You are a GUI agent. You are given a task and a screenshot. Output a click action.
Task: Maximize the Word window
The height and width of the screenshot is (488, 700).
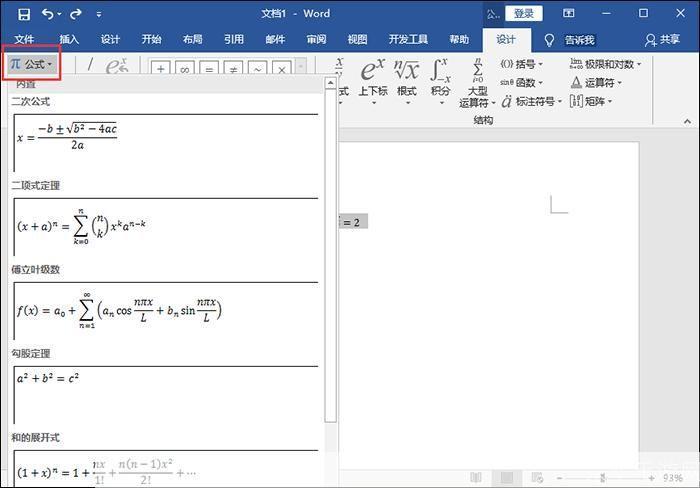click(643, 13)
